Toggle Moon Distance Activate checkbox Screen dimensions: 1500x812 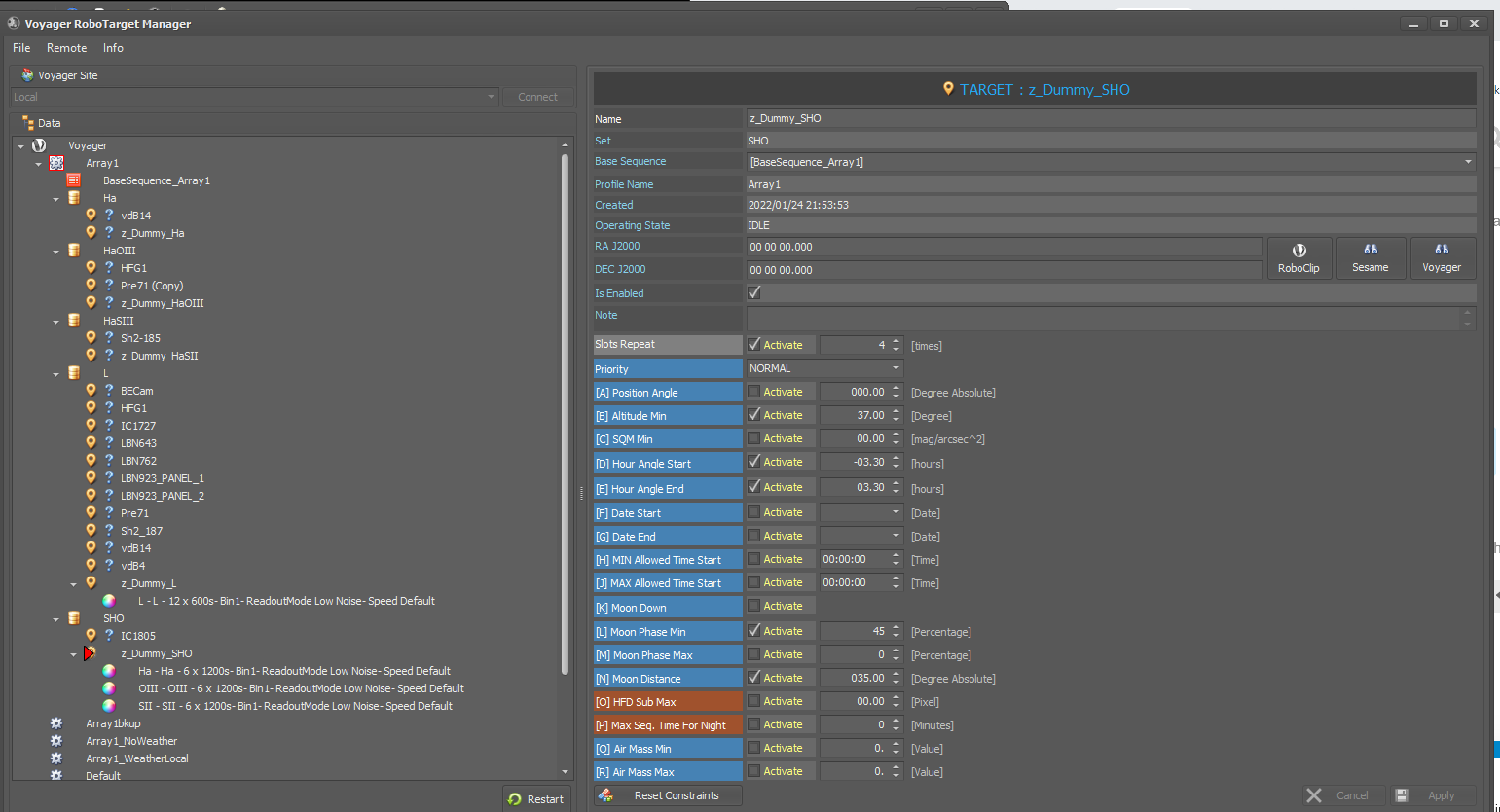(754, 678)
